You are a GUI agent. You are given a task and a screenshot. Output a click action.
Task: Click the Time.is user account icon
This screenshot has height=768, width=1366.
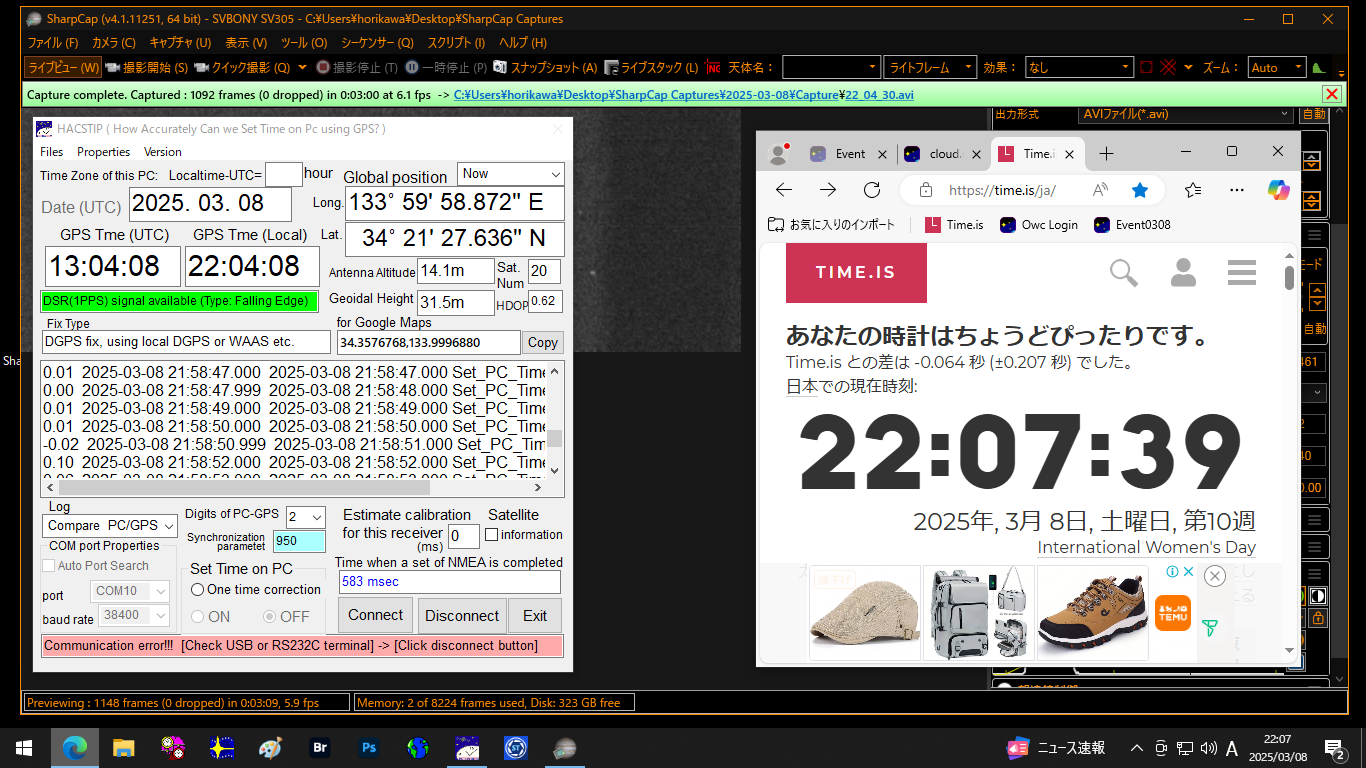pyautogui.click(x=1183, y=272)
